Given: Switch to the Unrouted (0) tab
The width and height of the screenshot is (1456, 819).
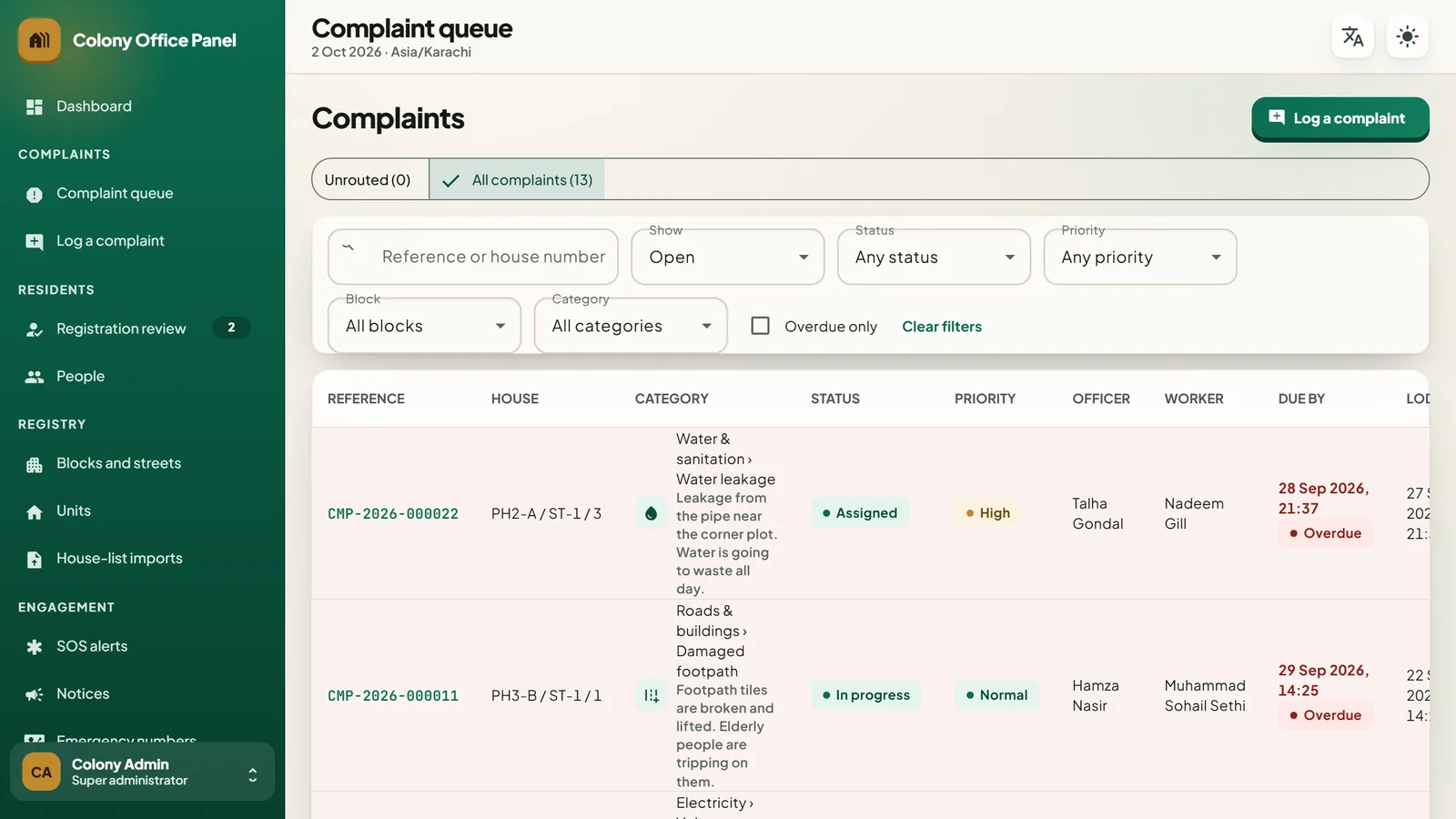Looking at the screenshot, I should point(369,180).
